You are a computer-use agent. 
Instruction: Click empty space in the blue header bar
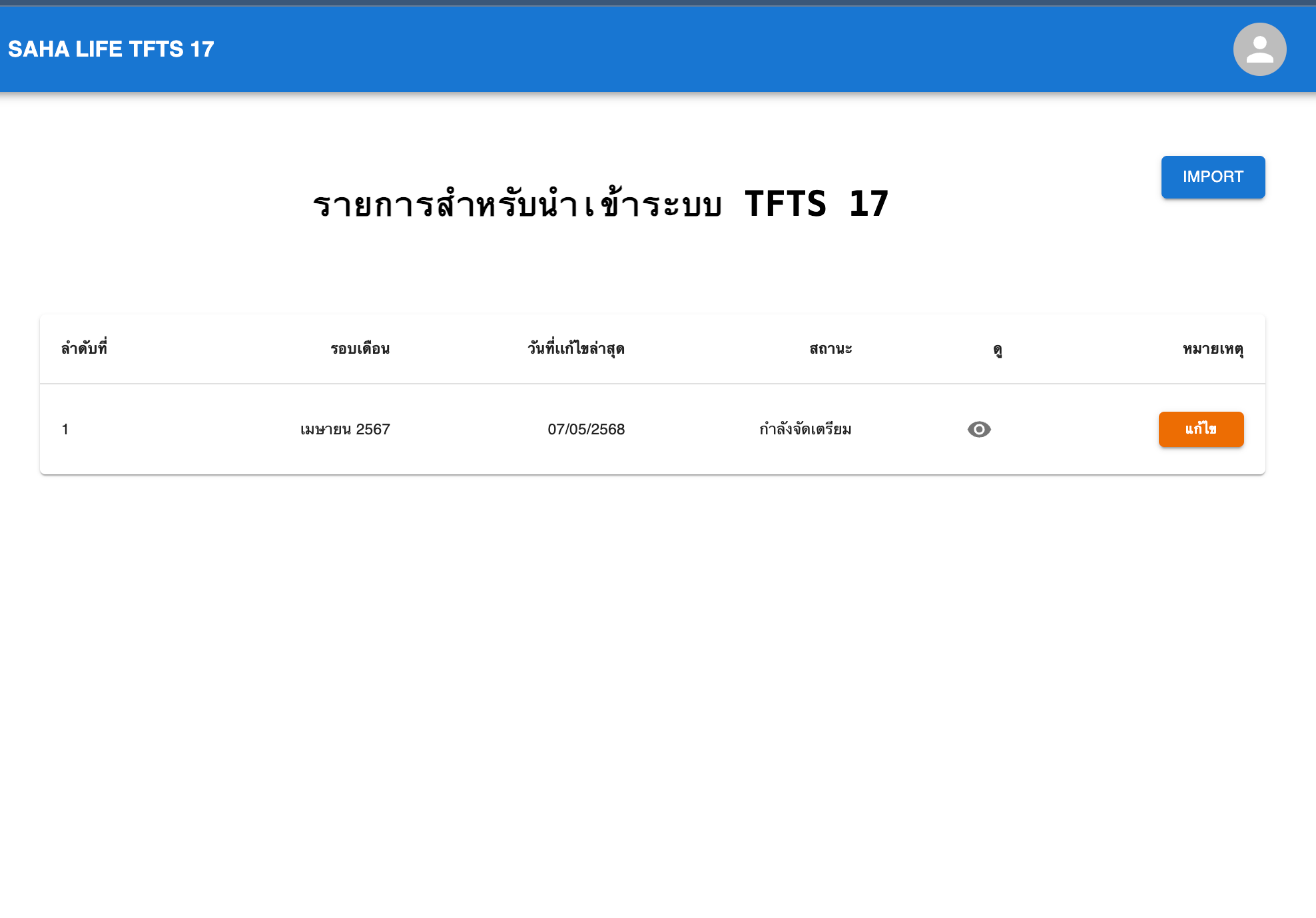point(666,49)
